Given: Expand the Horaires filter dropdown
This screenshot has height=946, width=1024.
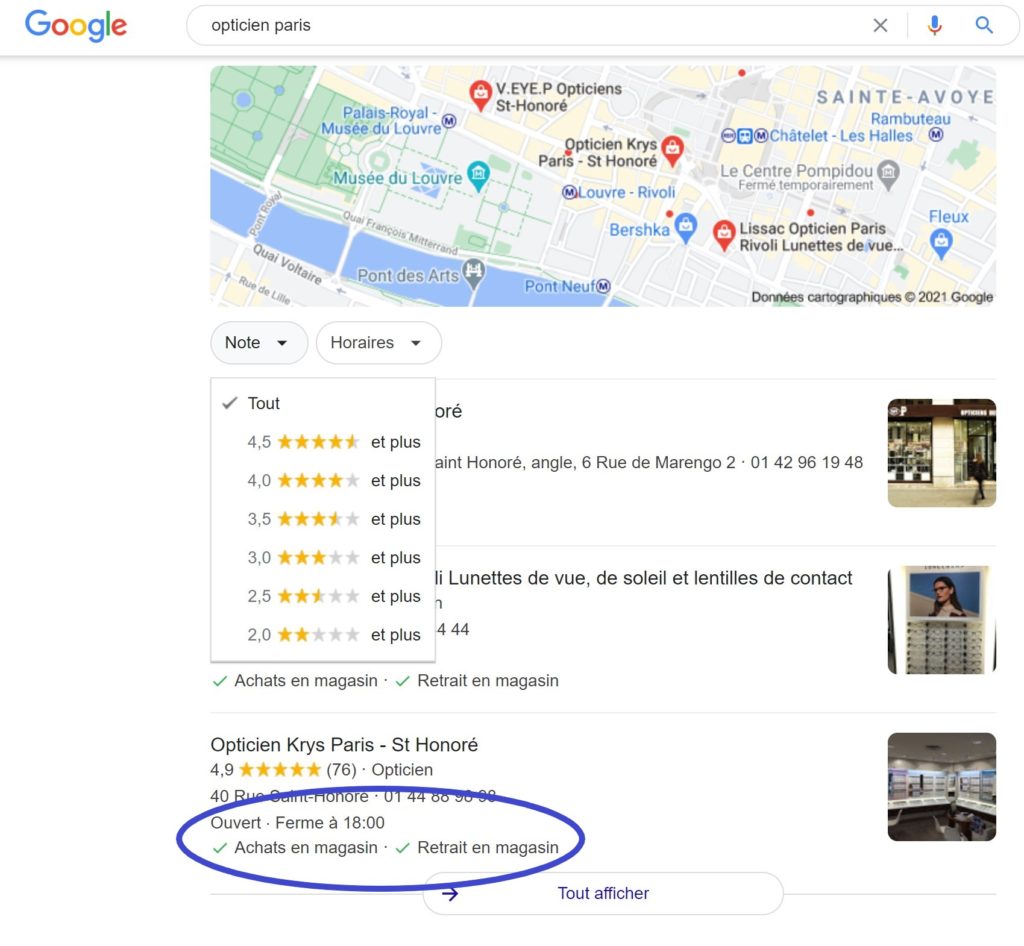Looking at the screenshot, I should tap(379, 343).
